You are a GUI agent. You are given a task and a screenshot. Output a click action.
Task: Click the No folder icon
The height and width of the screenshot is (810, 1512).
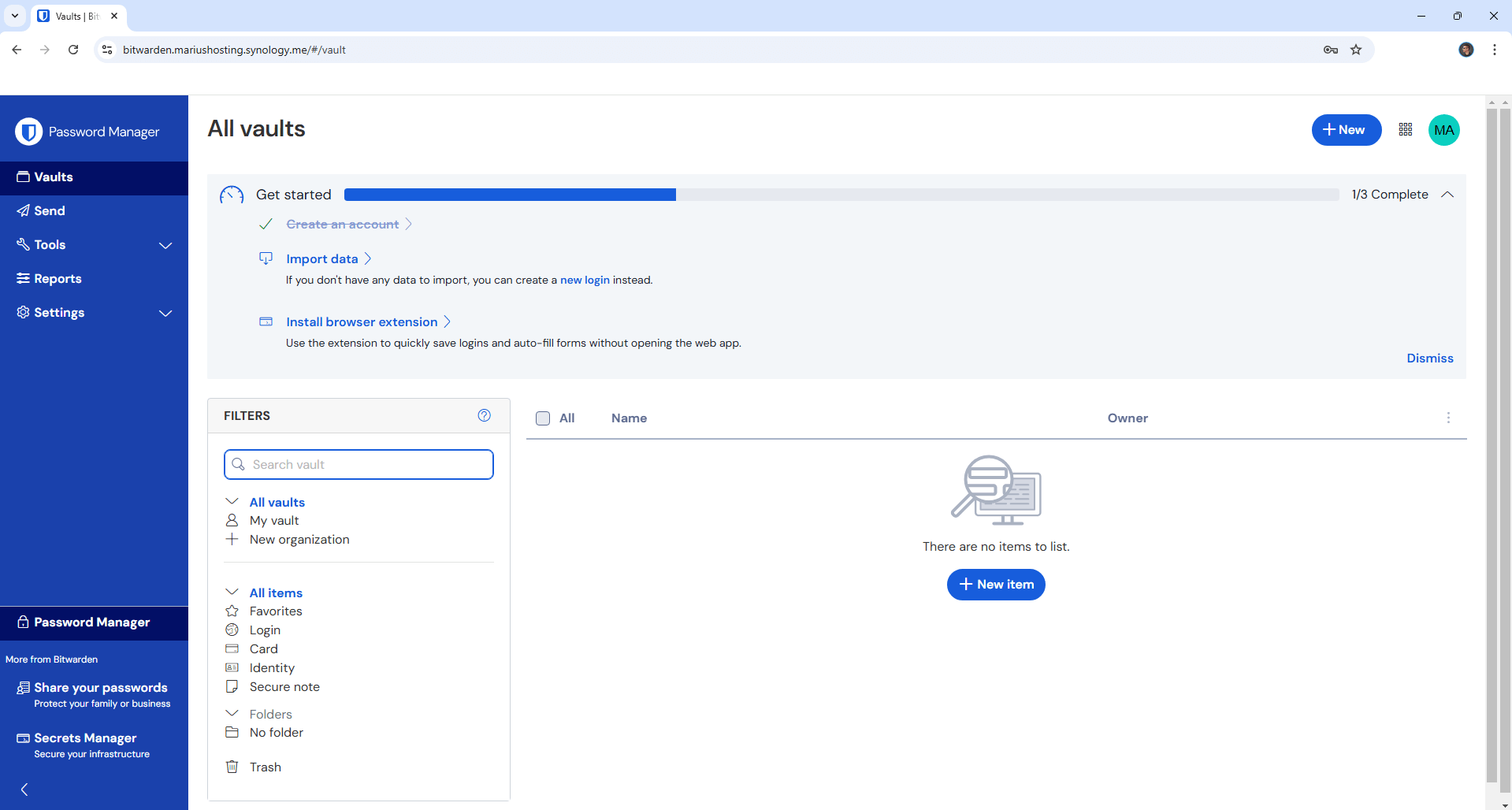click(232, 732)
